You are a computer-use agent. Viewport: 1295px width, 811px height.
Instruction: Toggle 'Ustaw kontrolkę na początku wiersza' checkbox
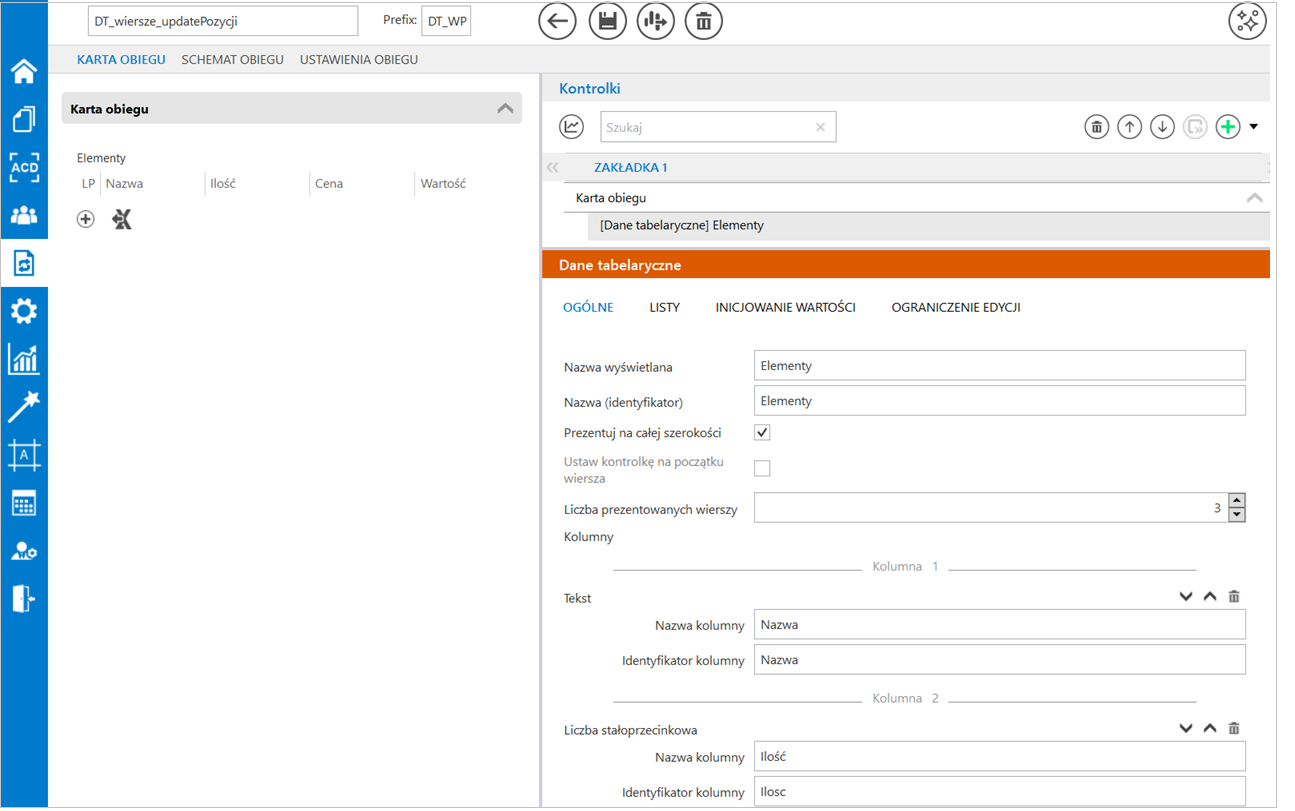point(762,468)
